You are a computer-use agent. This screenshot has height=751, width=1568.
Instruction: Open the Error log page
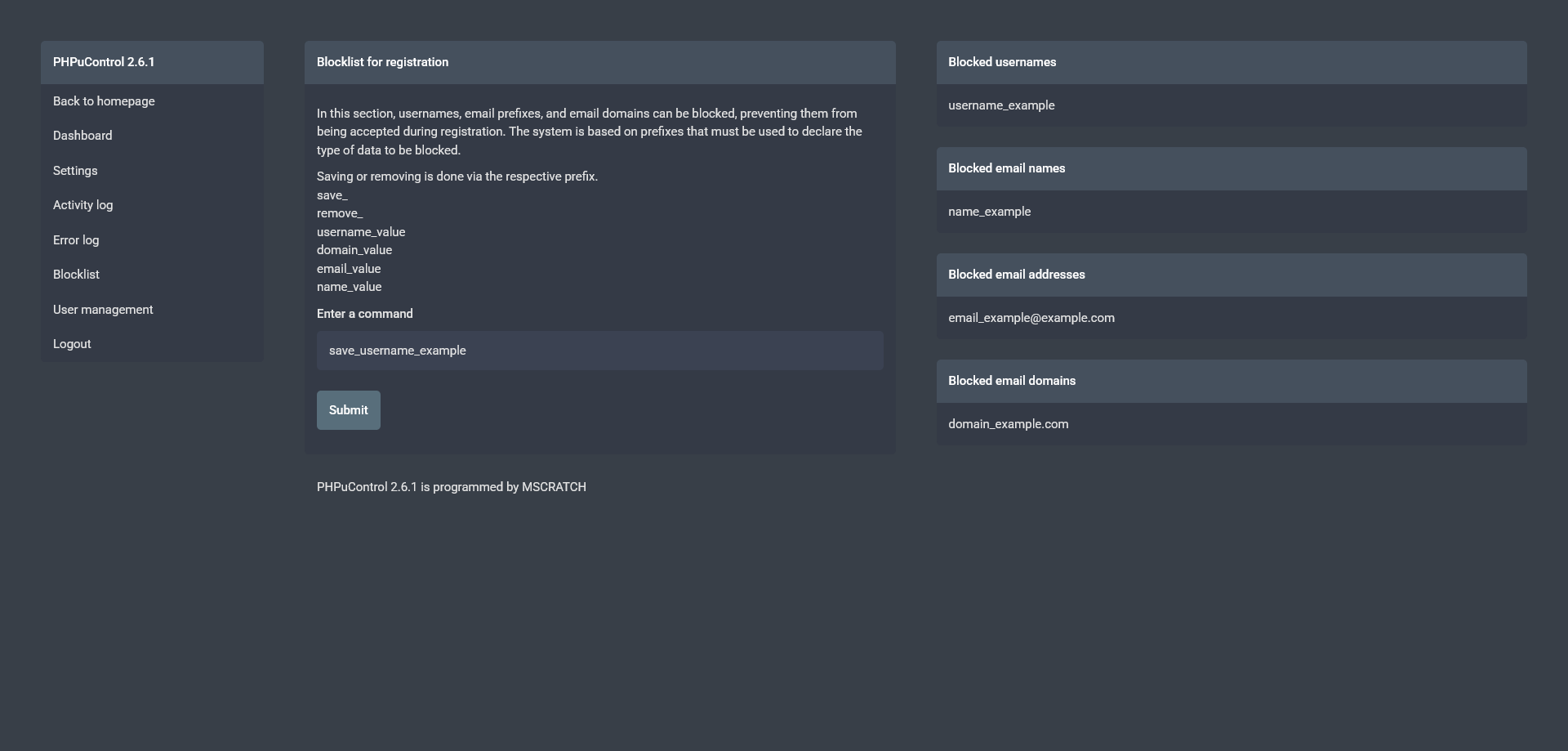click(76, 240)
